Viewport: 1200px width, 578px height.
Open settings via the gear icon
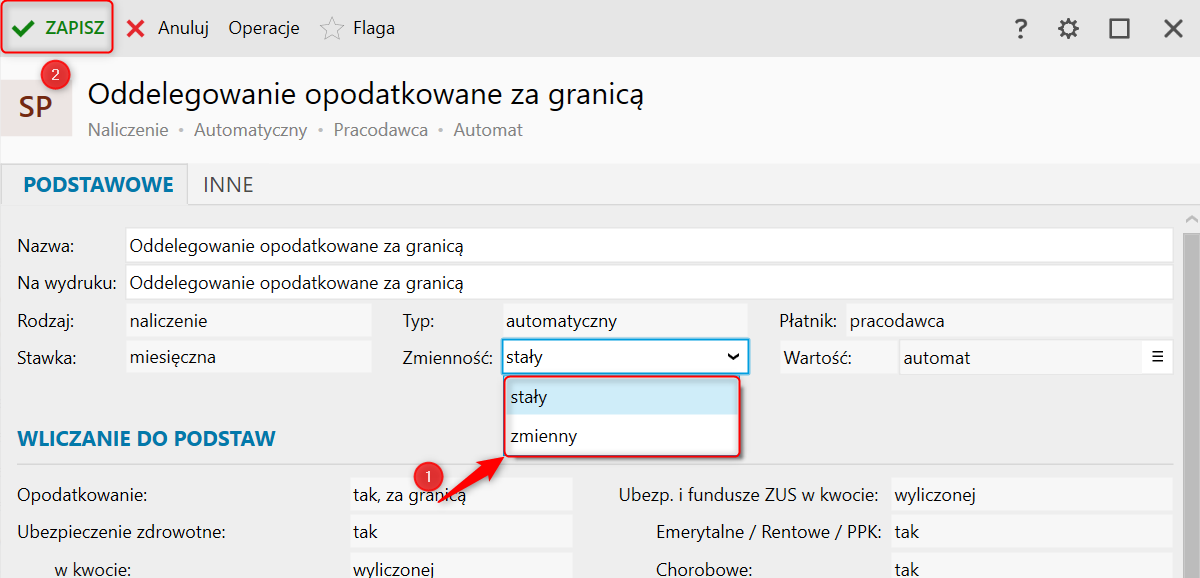pos(1068,28)
